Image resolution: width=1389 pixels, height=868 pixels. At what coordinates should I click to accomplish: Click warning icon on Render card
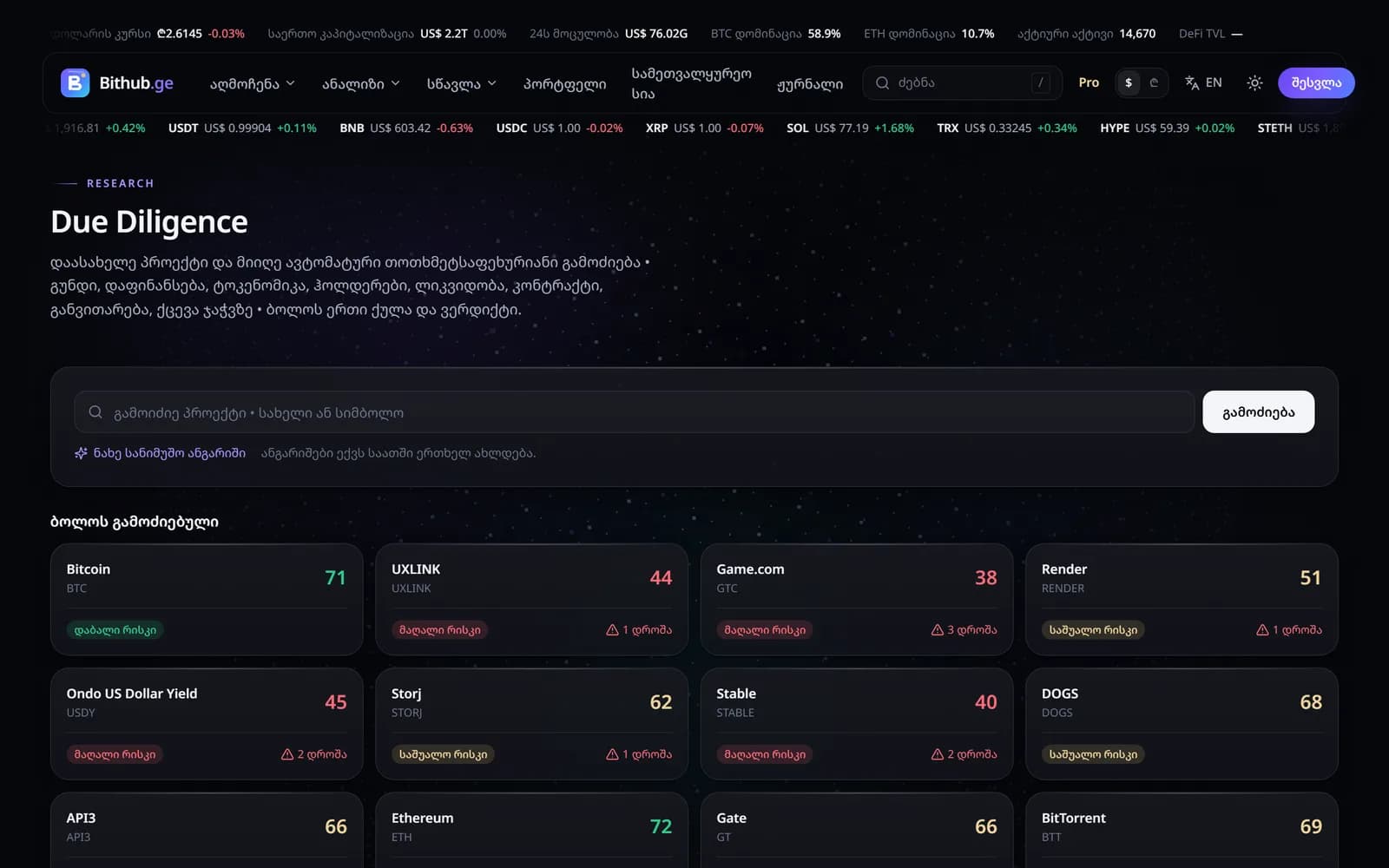click(1262, 630)
